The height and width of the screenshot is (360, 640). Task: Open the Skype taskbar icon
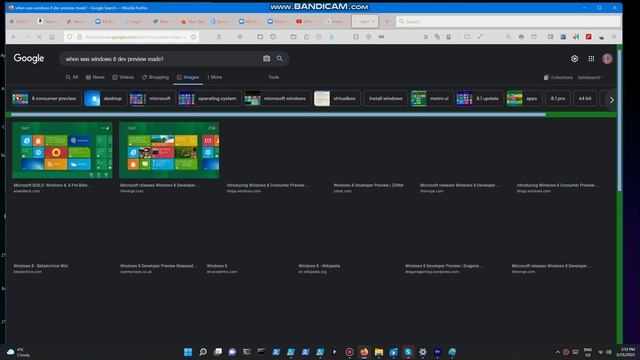click(x=408, y=352)
